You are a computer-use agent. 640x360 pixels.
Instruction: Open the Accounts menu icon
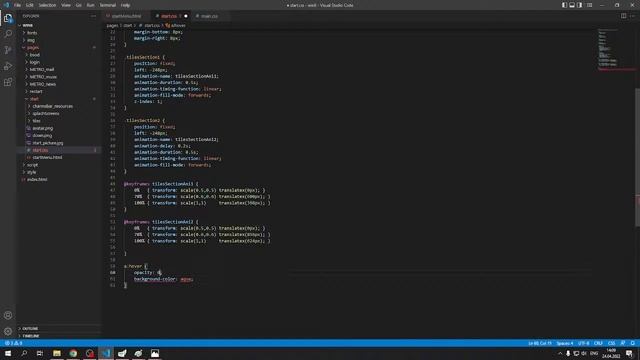coord(8,315)
